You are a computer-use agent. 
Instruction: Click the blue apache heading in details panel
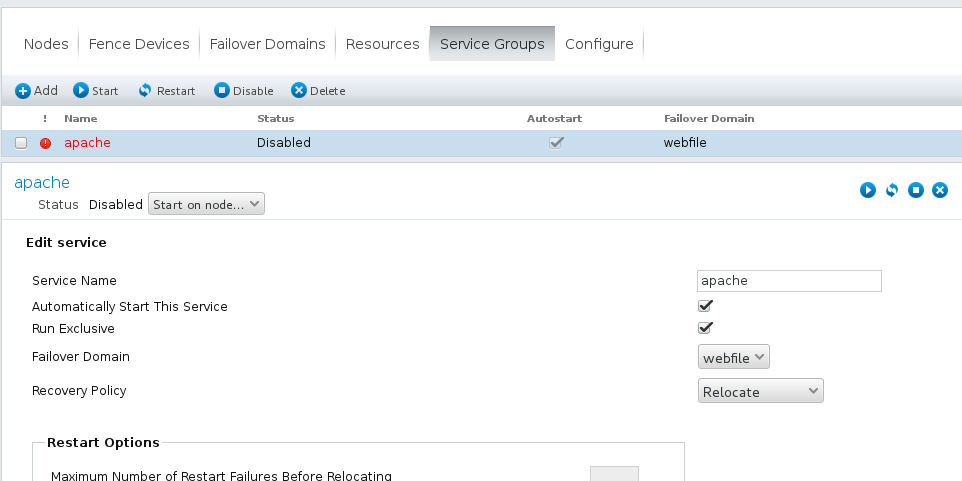point(42,183)
